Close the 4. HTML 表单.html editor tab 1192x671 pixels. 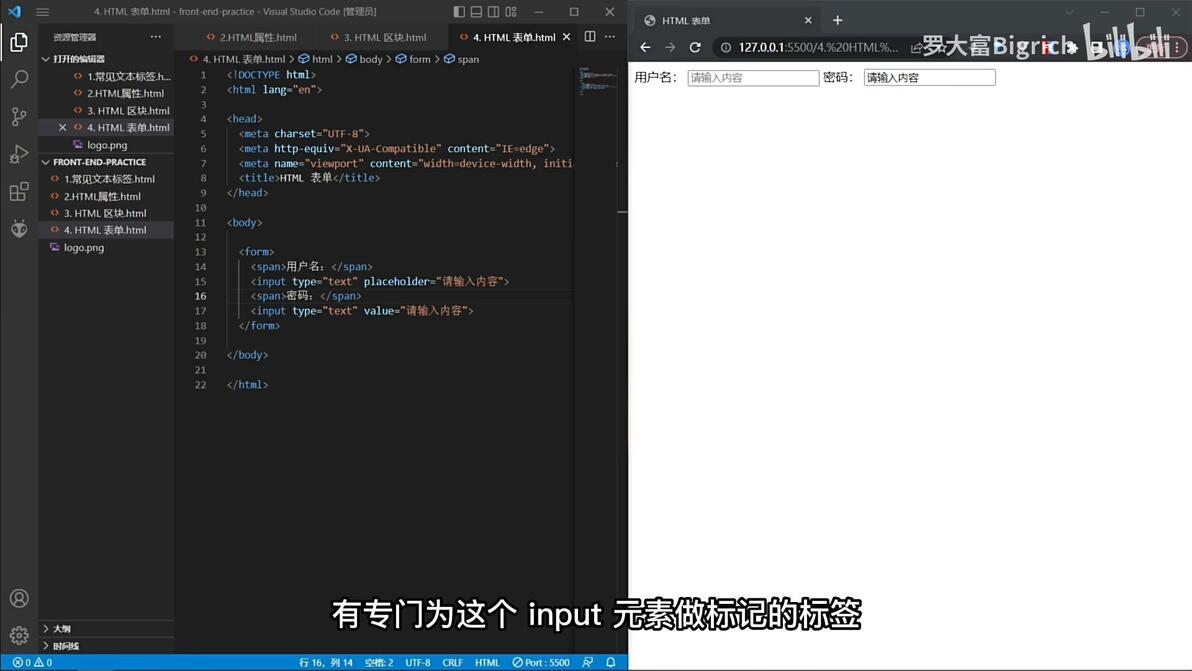[x=566, y=37]
